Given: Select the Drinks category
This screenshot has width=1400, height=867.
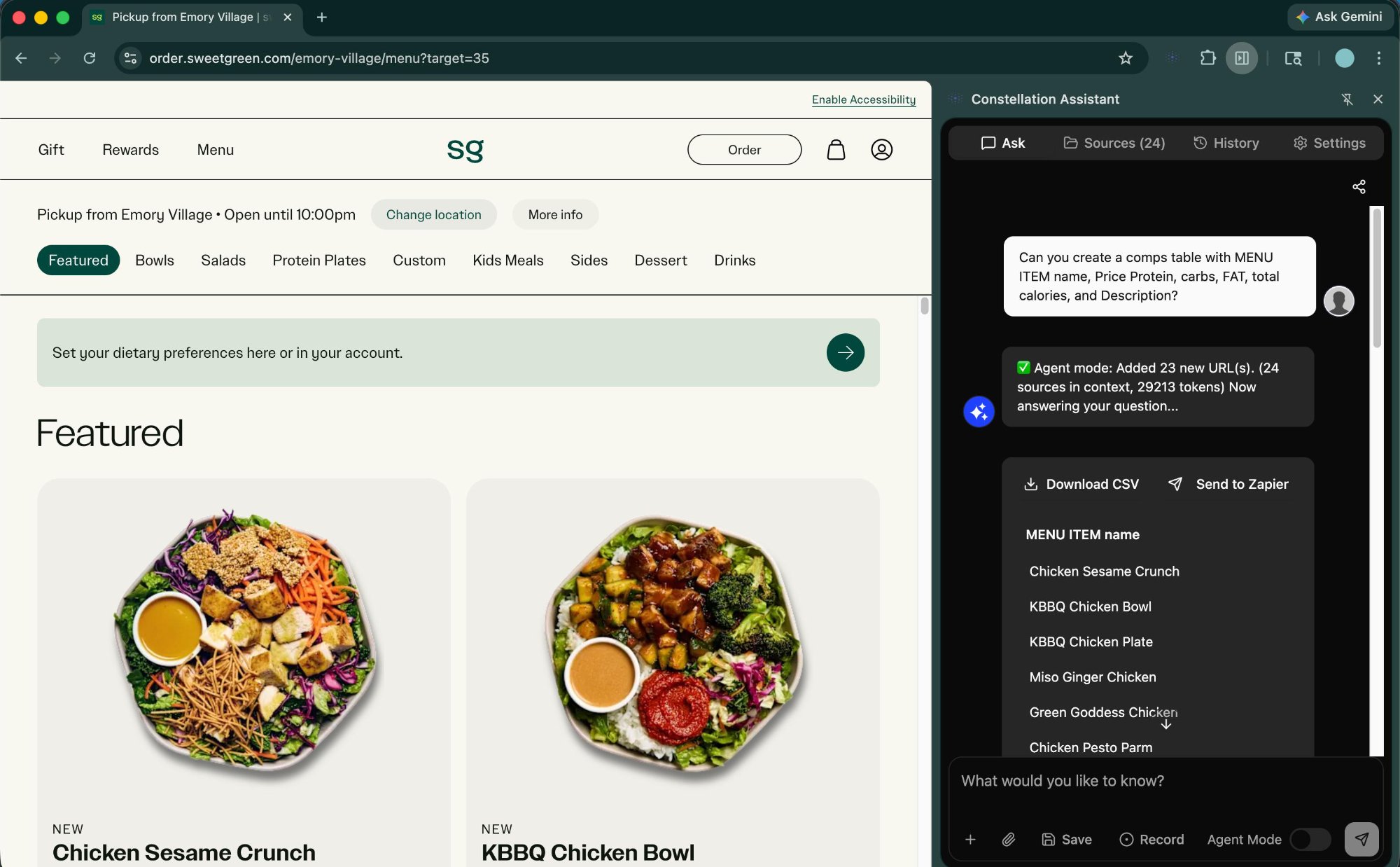Looking at the screenshot, I should coord(735,260).
